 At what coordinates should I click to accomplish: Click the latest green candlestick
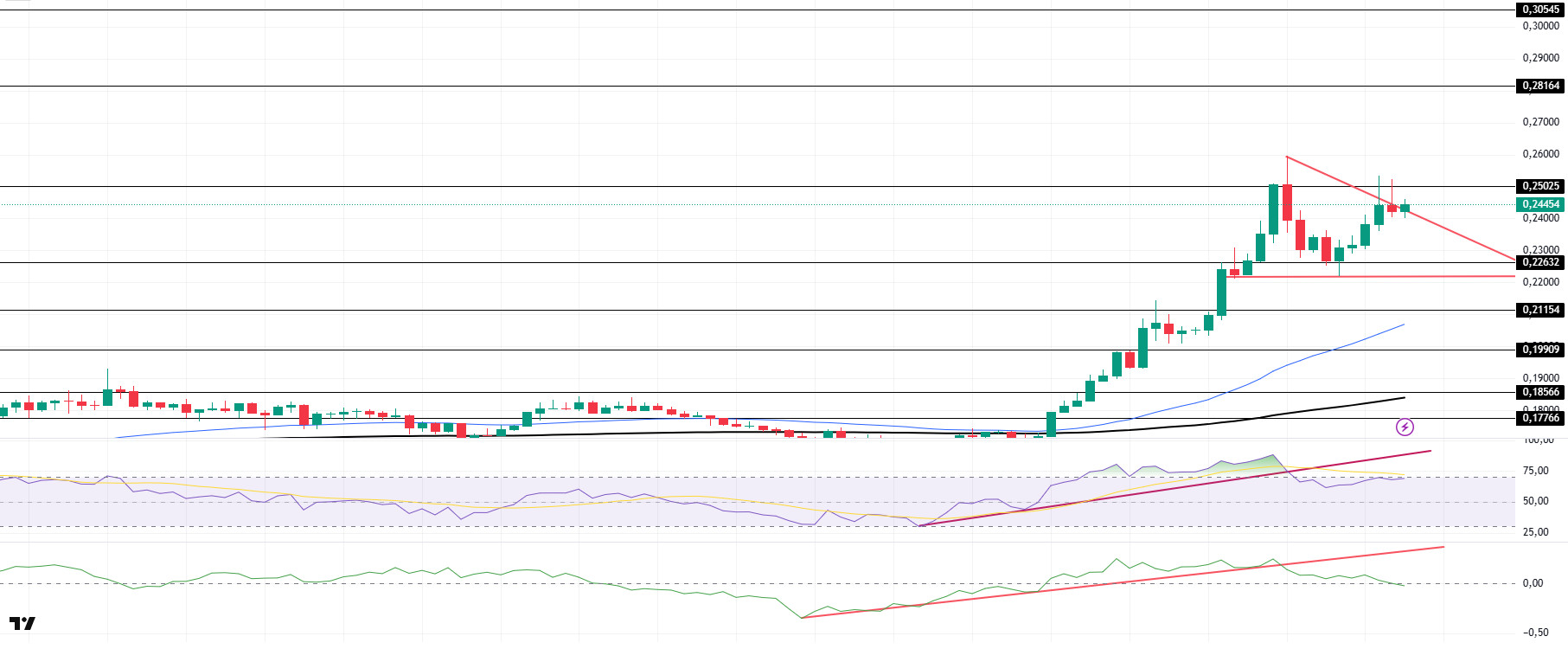[1405, 208]
